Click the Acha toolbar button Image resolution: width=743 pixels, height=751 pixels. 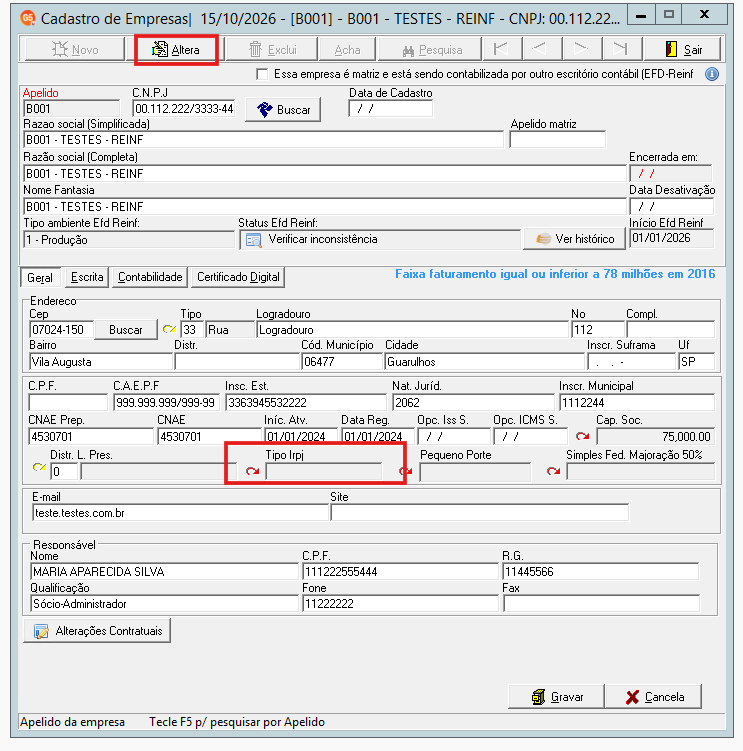click(x=347, y=50)
